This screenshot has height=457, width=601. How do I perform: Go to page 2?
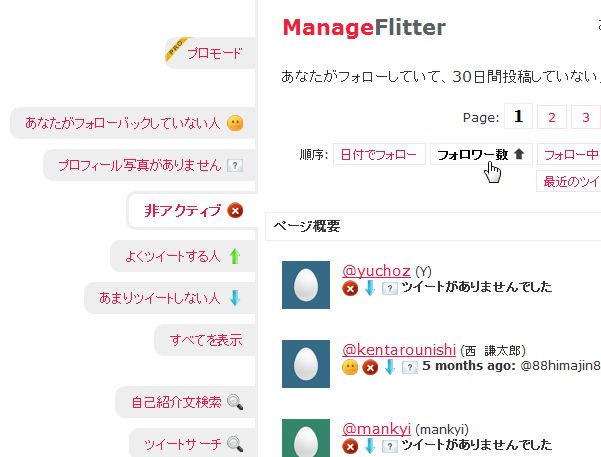point(552,117)
